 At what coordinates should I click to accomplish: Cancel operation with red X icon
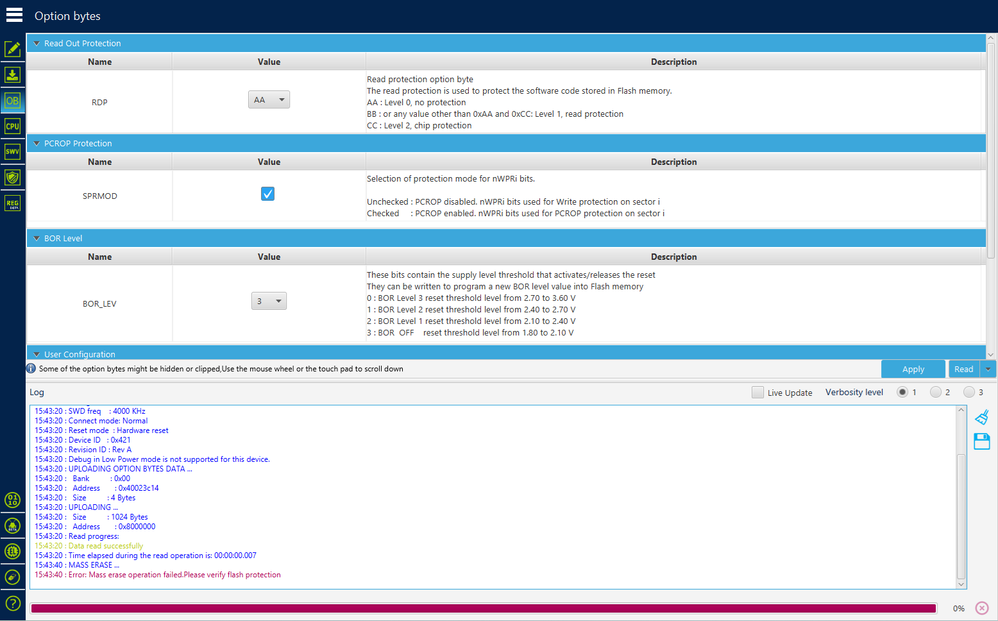(981, 608)
